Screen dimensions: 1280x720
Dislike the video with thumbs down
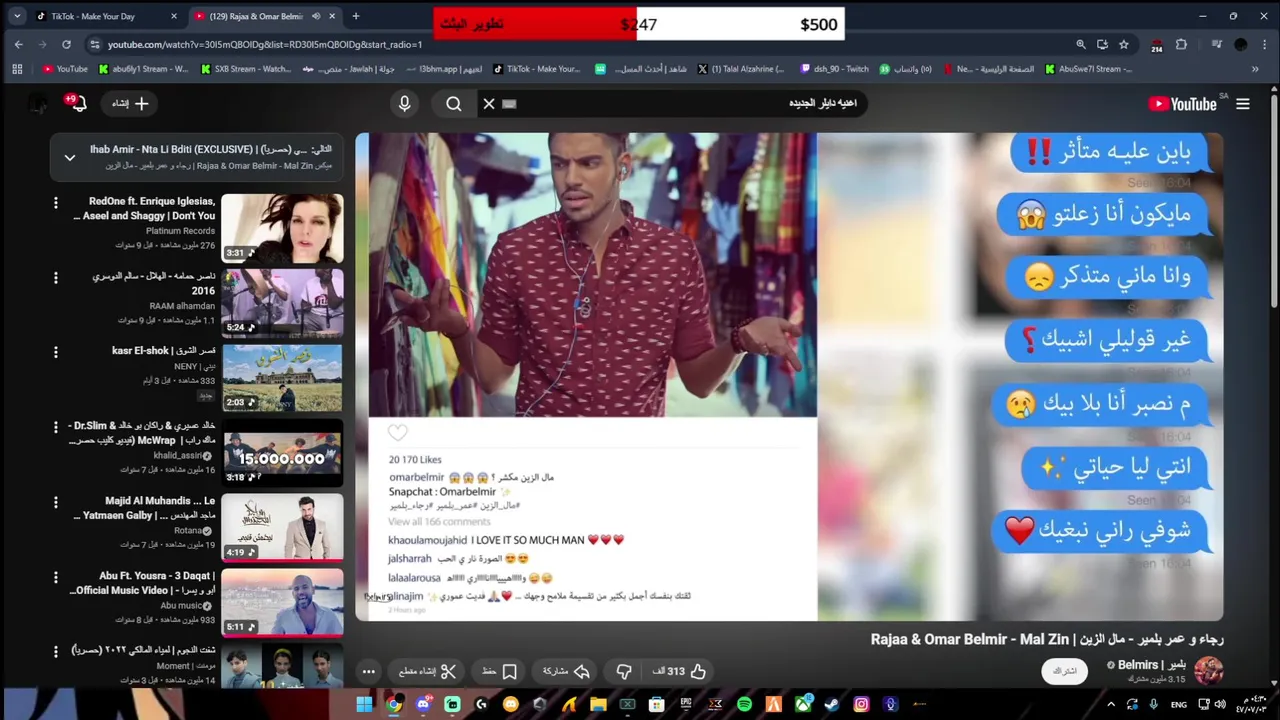click(624, 671)
